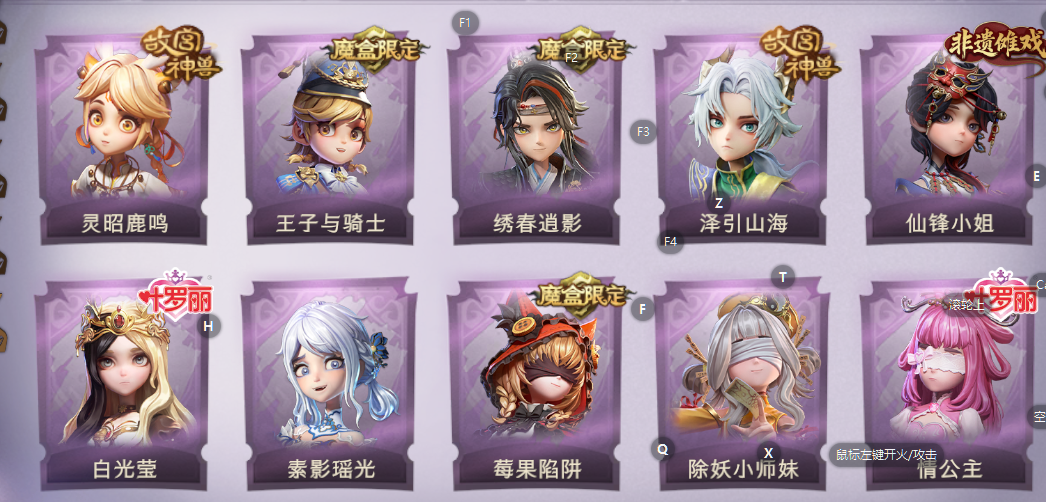The image size is (1046, 502).
Task: Select the 王子与骑士 character card
Action: pos(330,140)
